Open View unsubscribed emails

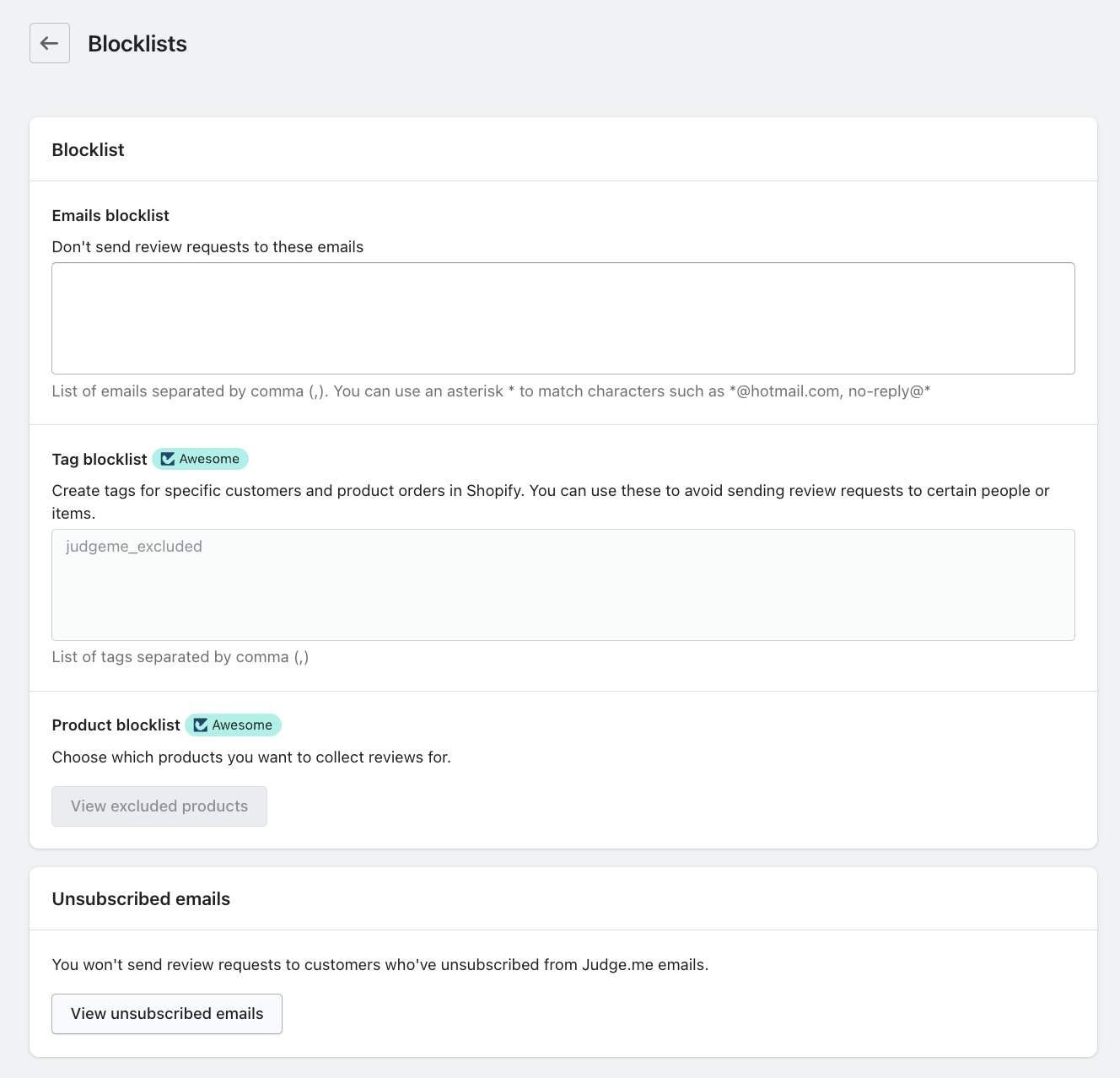click(x=167, y=1014)
